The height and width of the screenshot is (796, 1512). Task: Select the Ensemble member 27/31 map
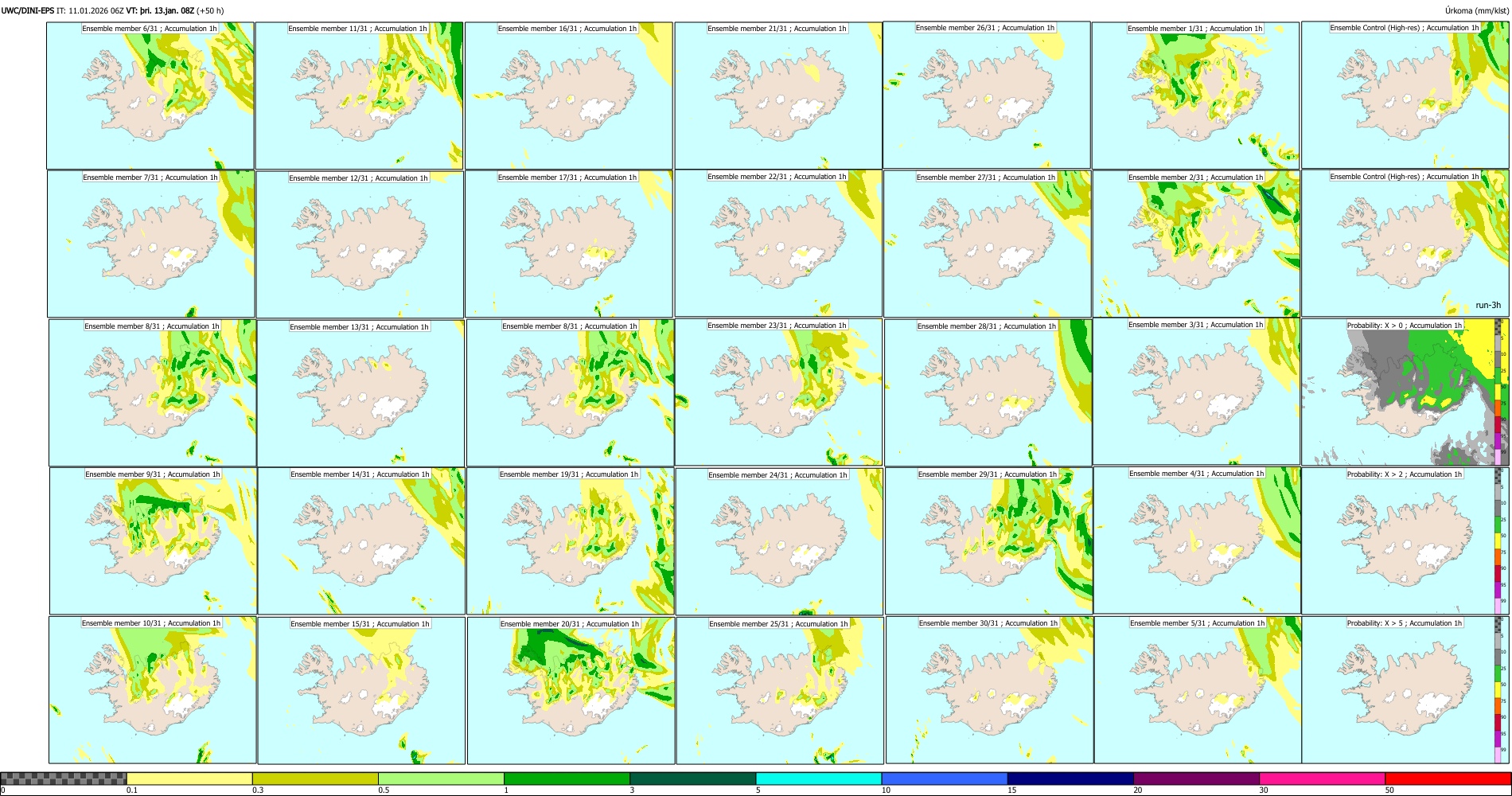988,244
